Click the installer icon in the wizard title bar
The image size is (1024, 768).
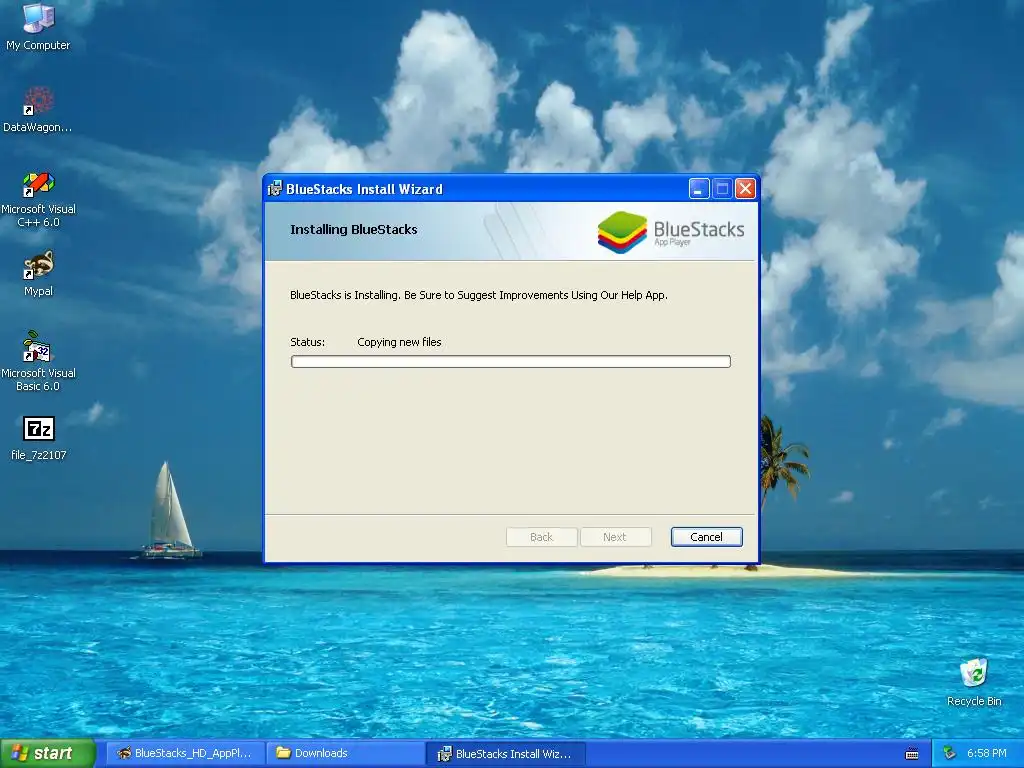click(275, 189)
